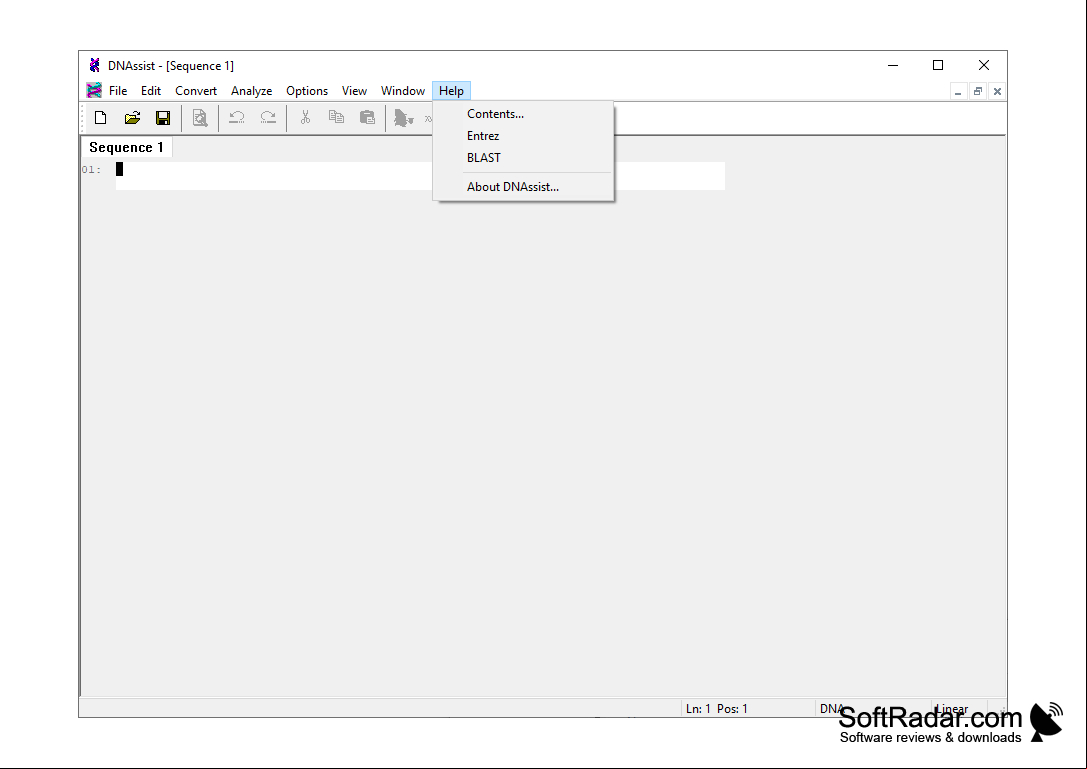The height and width of the screenshot is (769, 1087).
Task: Select Entrez in the Help menu
Action: tap(523, 136)
